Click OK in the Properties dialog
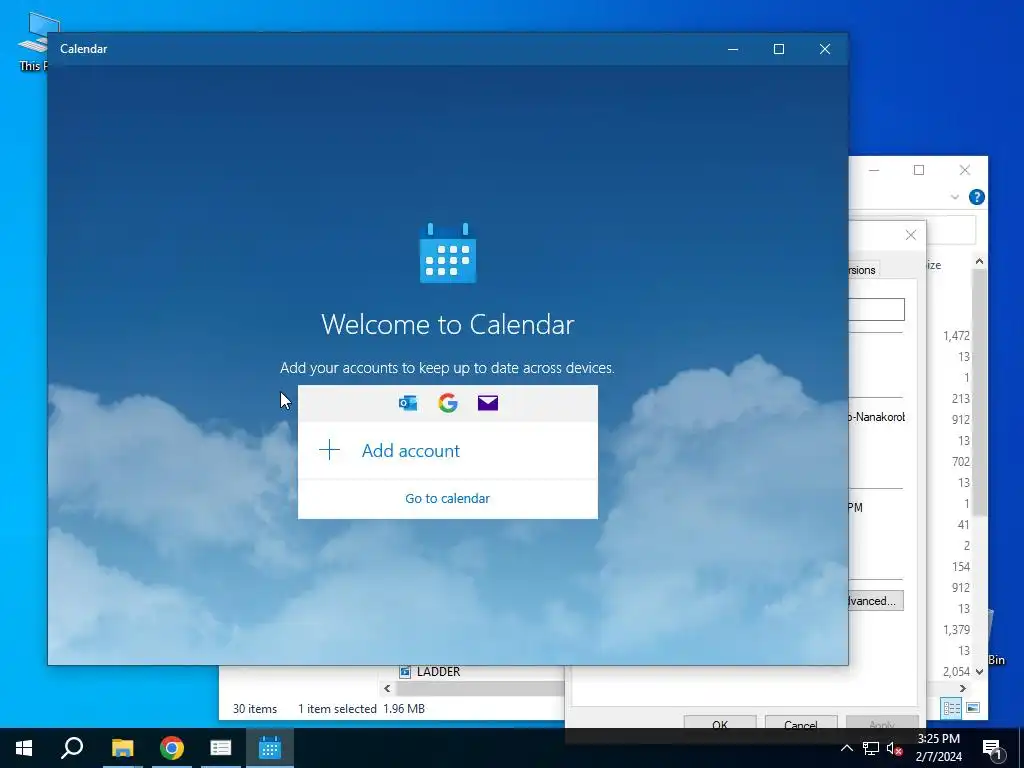 720,724
